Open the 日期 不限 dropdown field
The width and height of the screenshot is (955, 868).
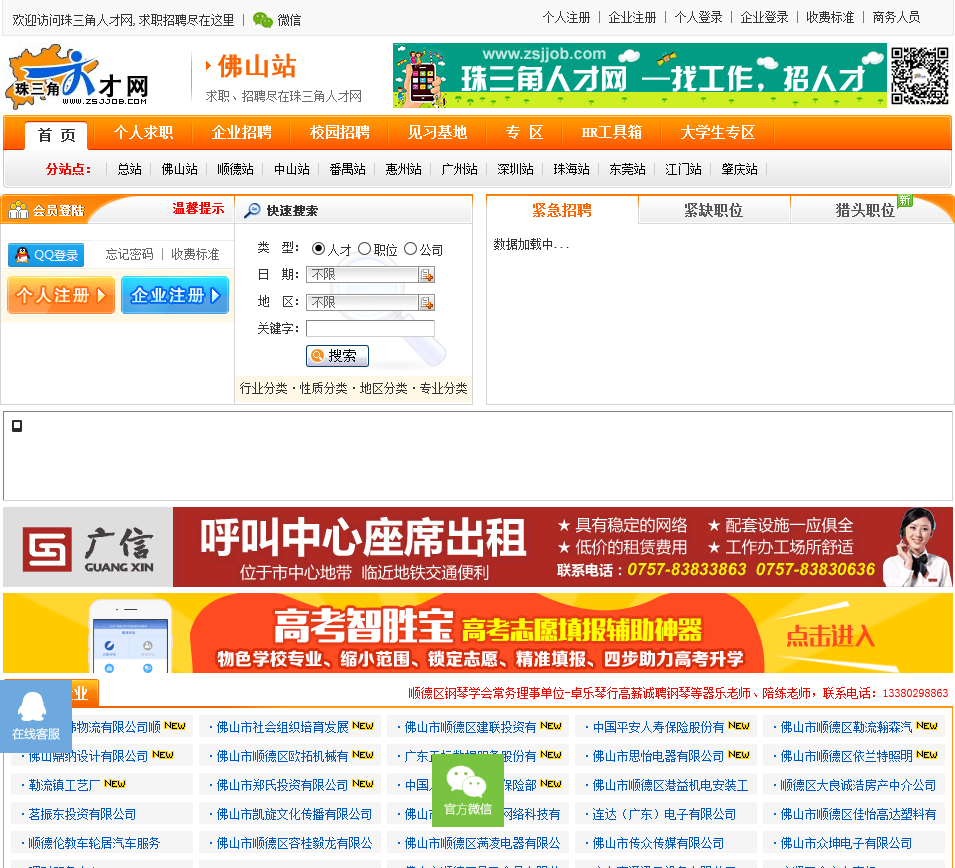(x=362, y=275)
